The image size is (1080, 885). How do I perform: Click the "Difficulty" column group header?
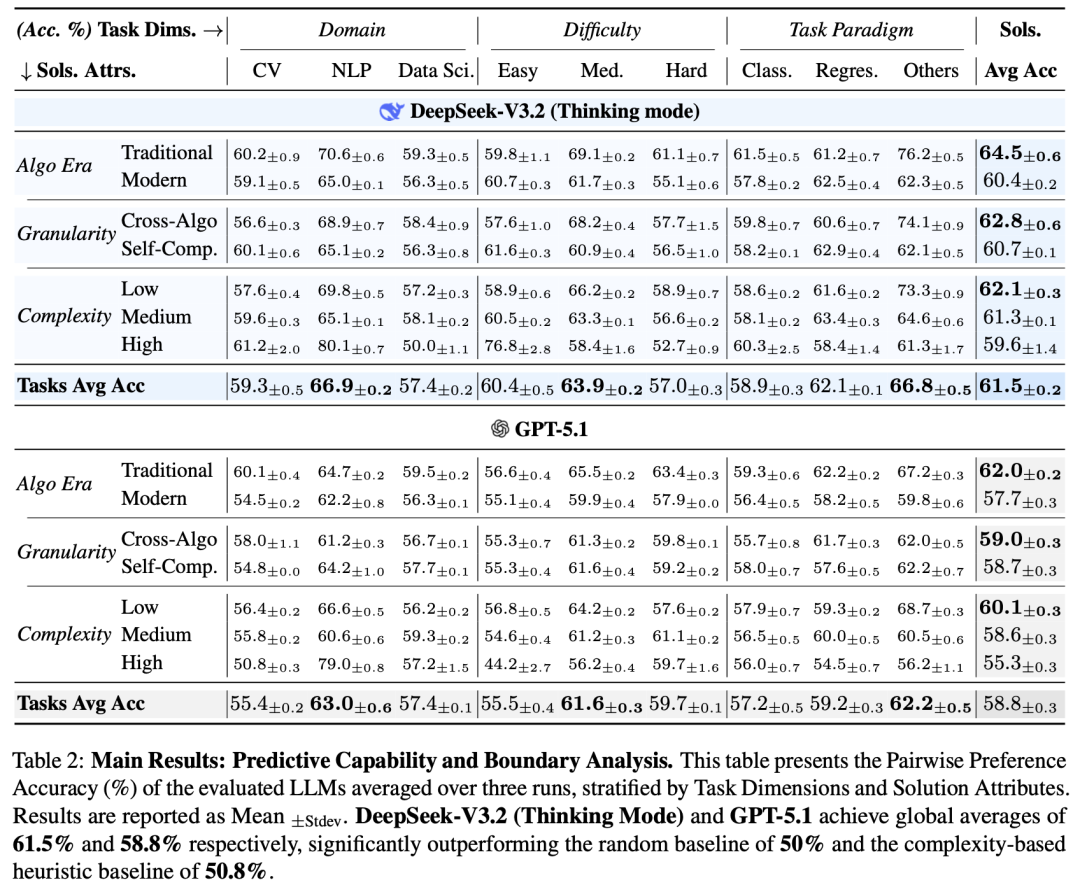pos(602,30)
